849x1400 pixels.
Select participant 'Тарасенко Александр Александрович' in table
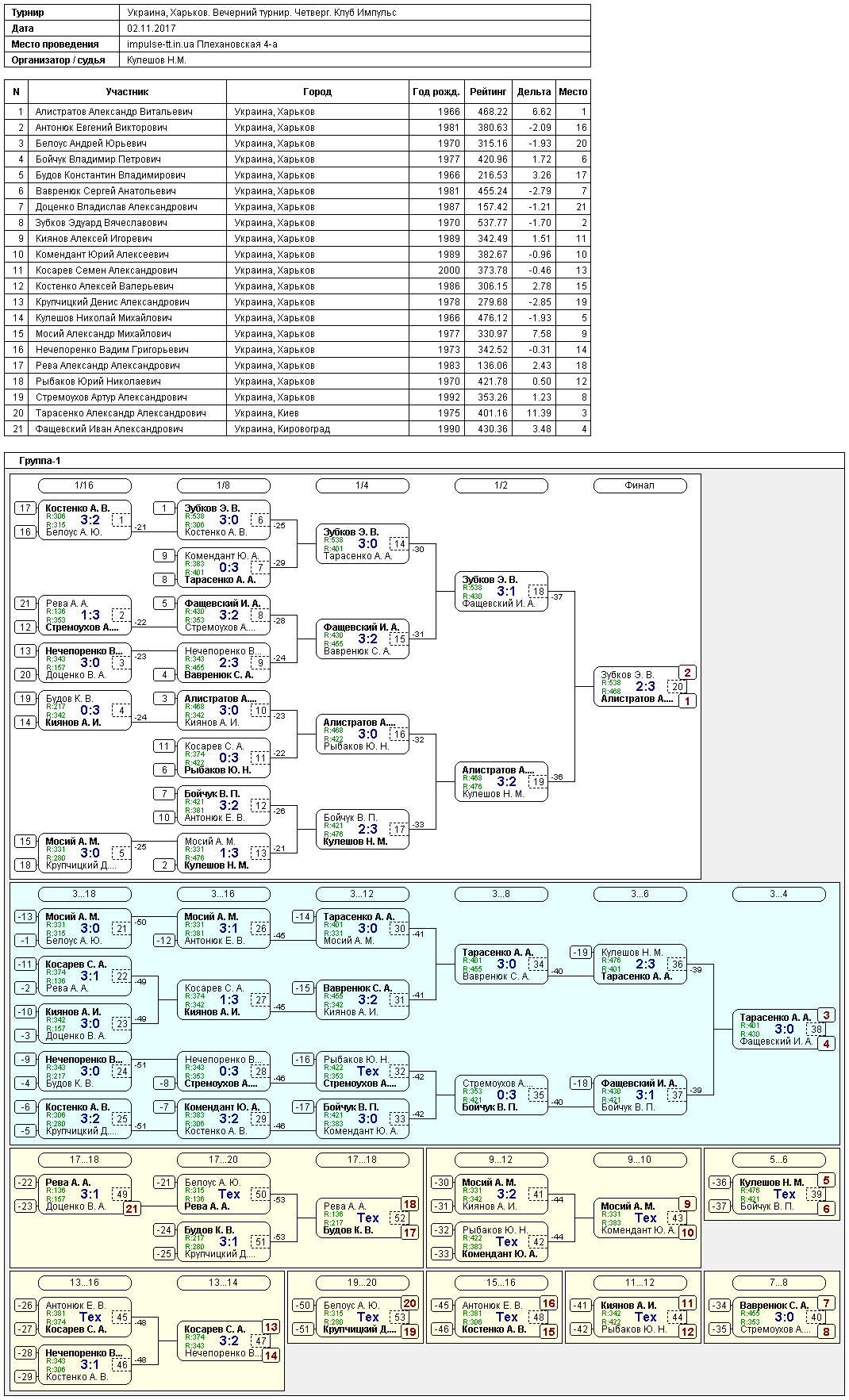coord(121,413)
